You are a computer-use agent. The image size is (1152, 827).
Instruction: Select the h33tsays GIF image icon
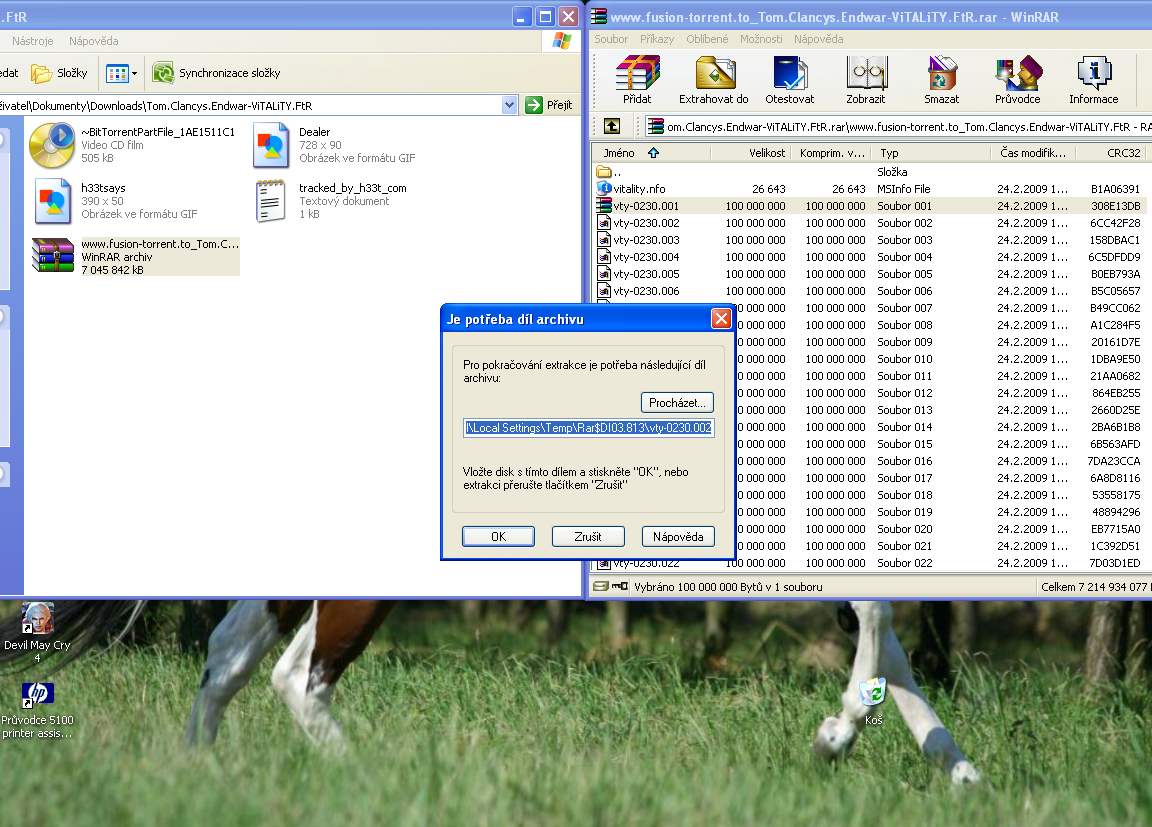pyautogui.click(x=53, y=201)
